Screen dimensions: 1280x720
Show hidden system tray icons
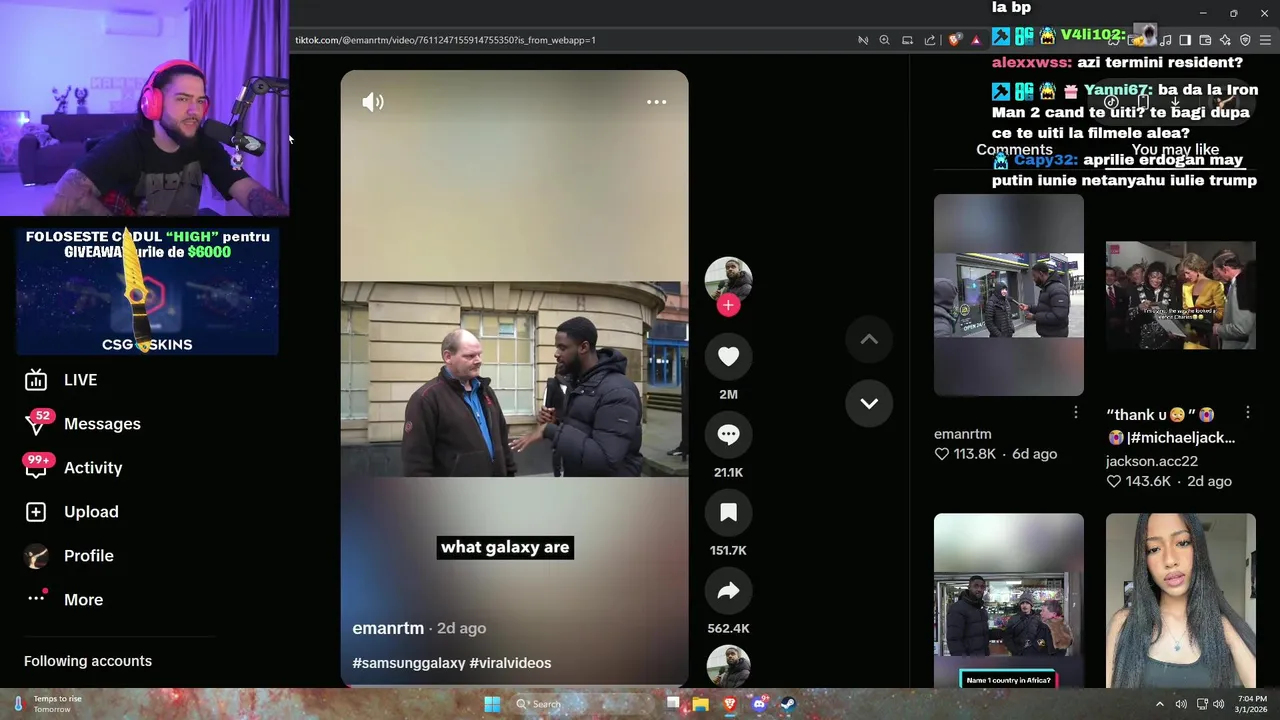pos(1160,704)
